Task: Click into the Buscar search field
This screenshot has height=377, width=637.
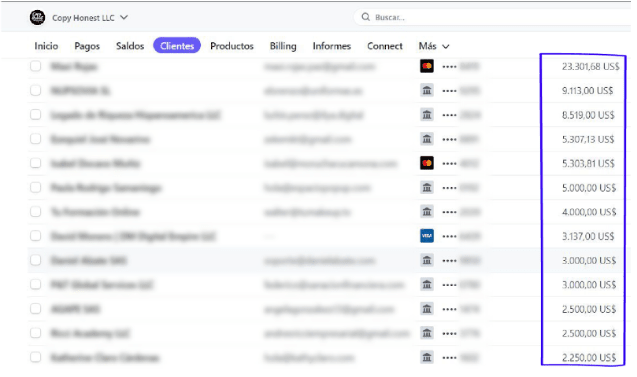Action: coord(492,17)
